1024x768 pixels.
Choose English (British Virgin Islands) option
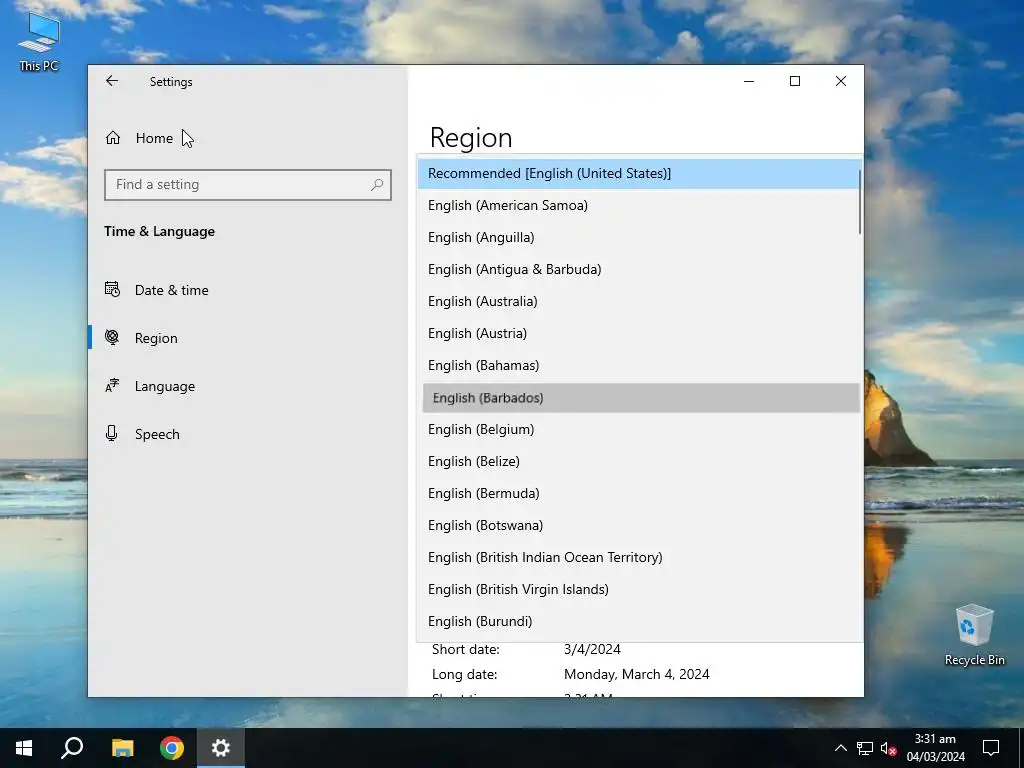pos(639,590)
